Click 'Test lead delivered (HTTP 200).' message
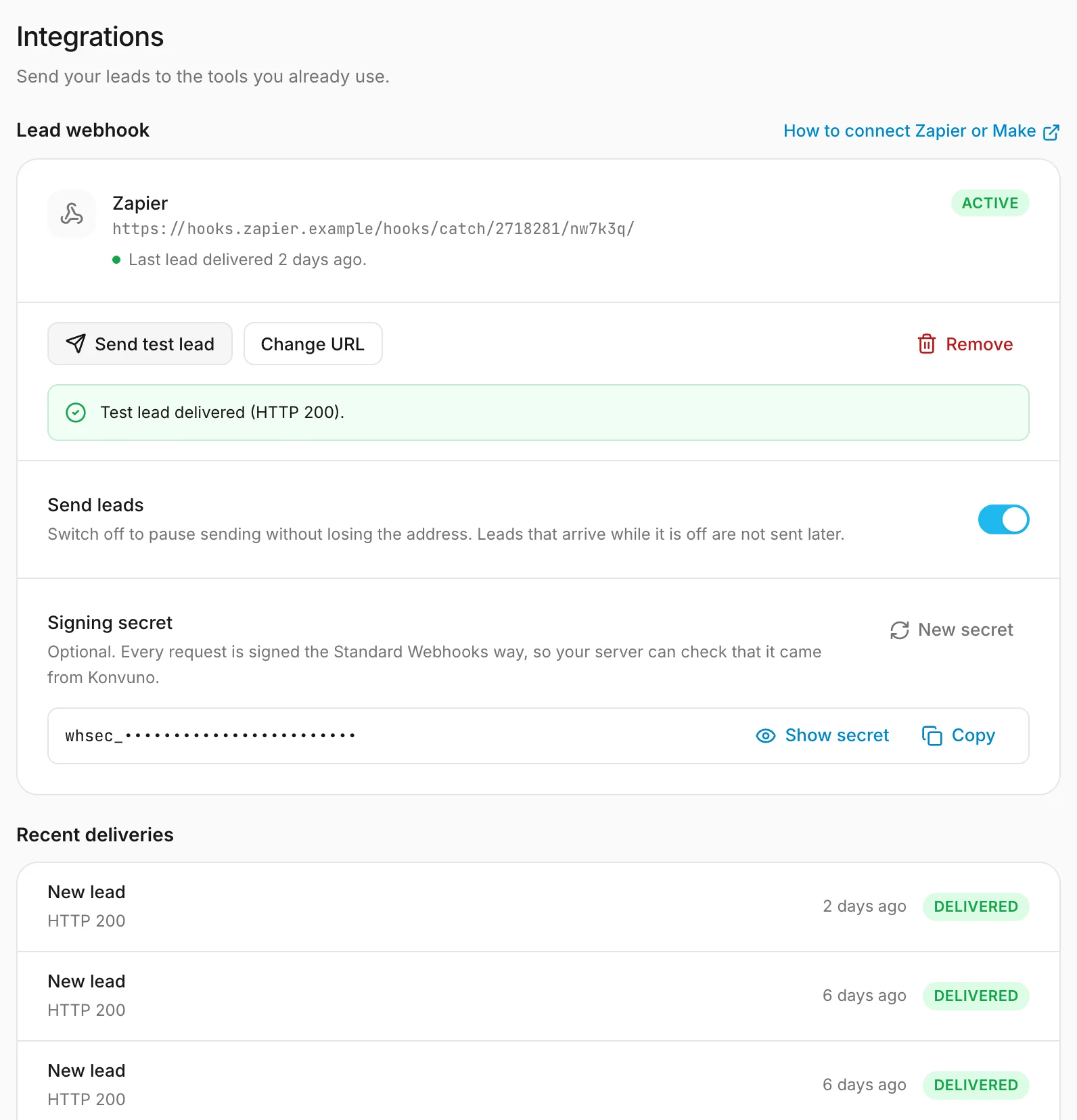Viewport: 1077px width, 1120px height. click(x=223, y=413)
